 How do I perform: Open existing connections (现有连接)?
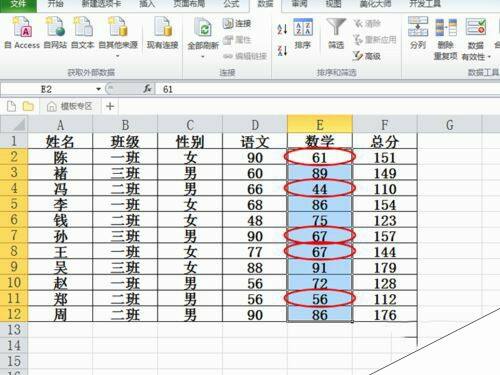coord(163,33)
